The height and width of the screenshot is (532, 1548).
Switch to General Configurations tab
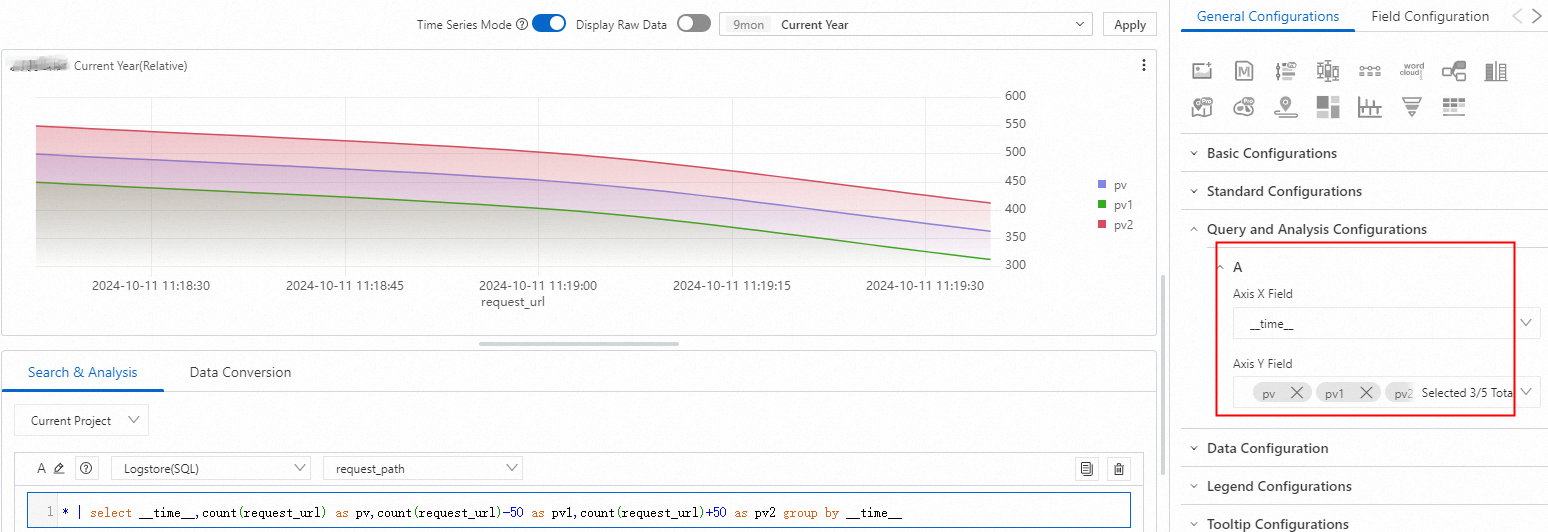1267,16
